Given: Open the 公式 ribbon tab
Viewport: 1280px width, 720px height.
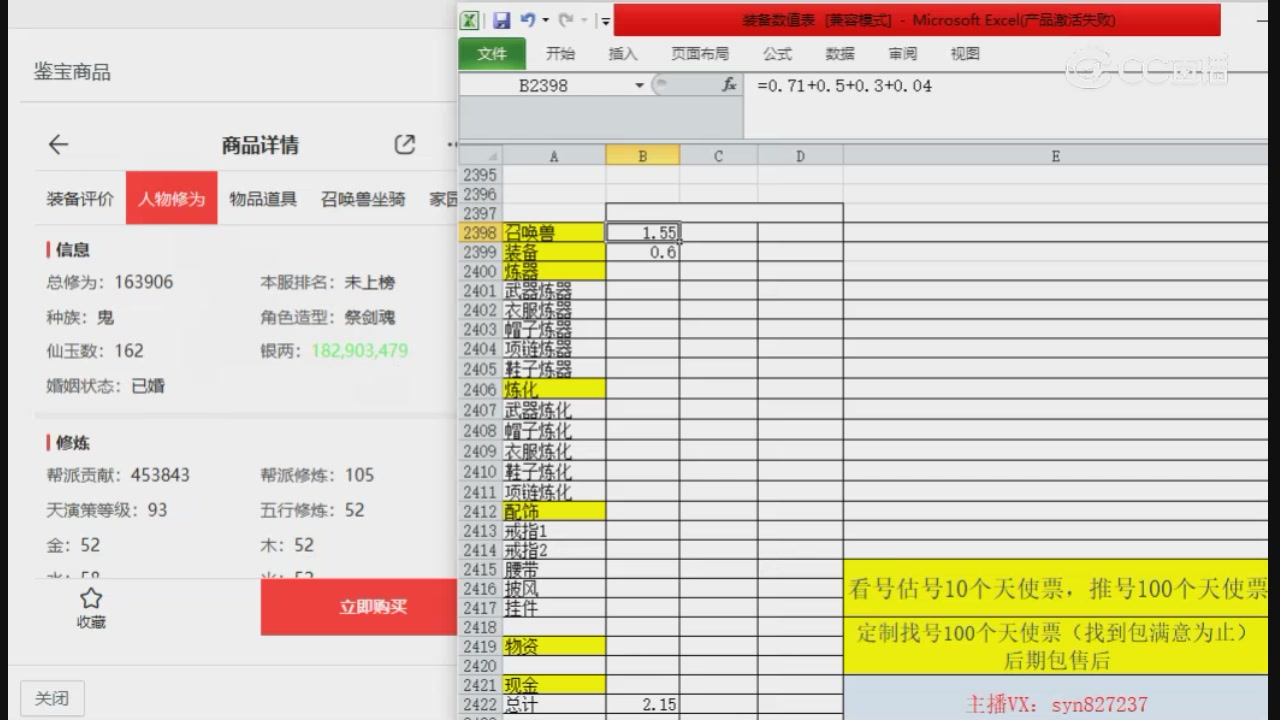Looking at the screenshot, I should 777,54.
